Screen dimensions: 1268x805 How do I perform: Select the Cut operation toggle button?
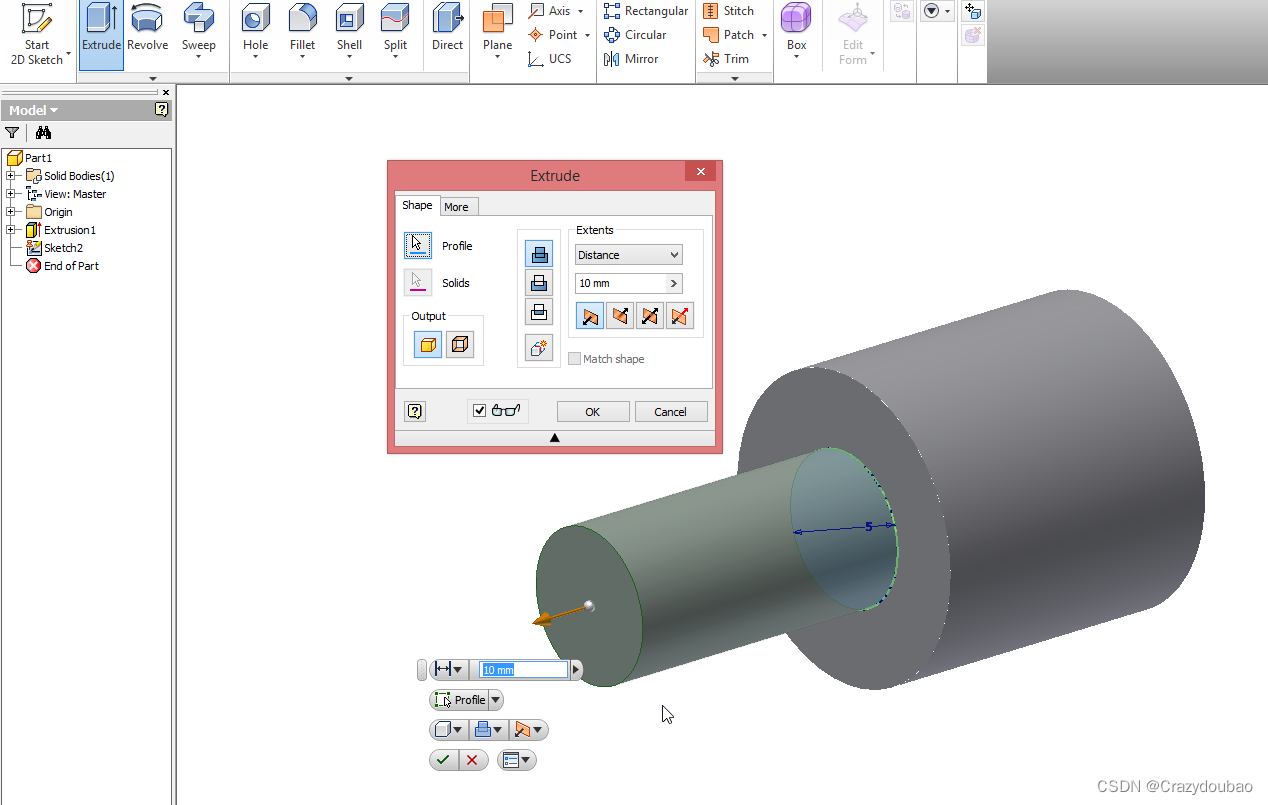(539, 283)
